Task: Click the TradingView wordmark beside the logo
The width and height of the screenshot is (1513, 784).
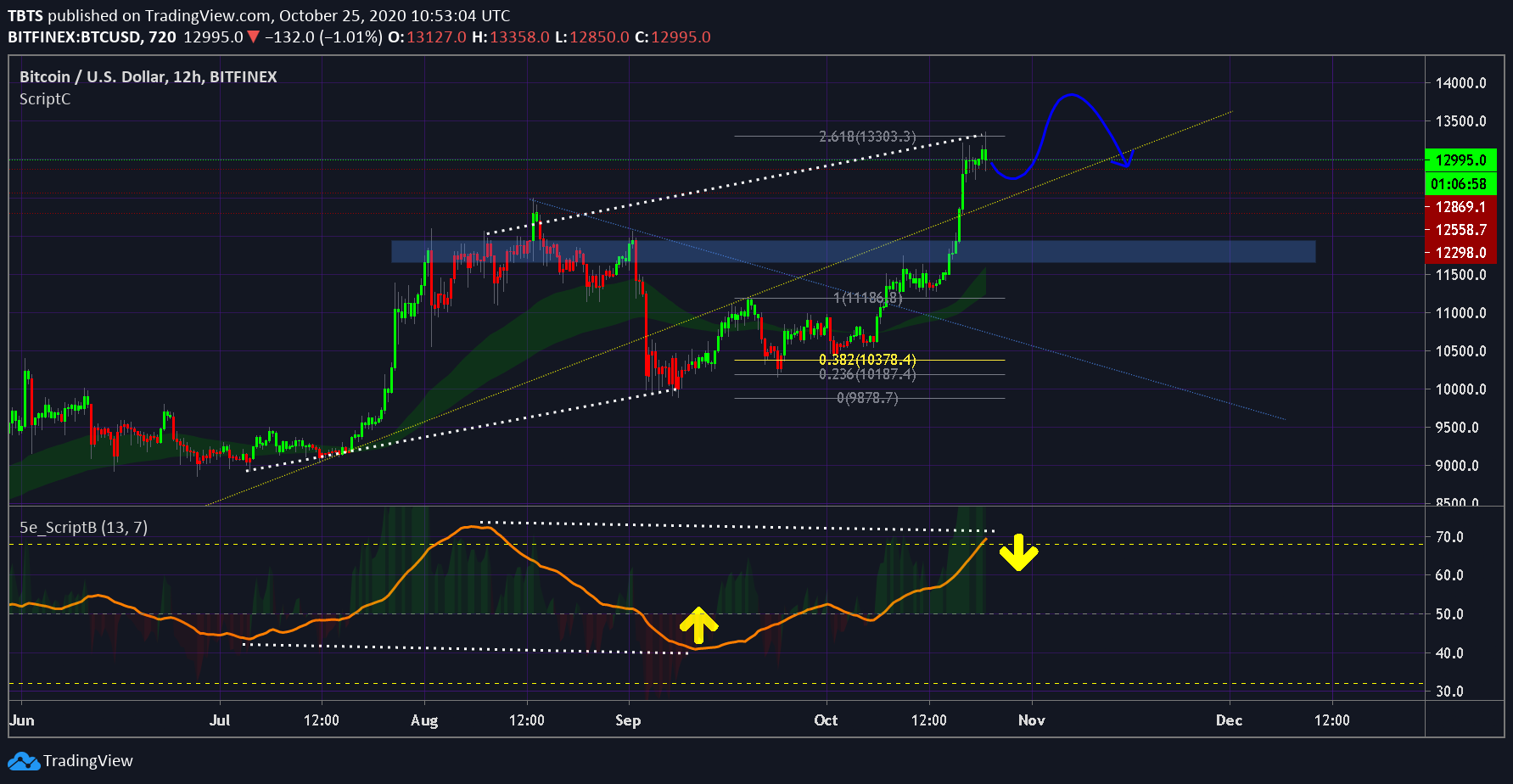Action: tap(88, 761)
